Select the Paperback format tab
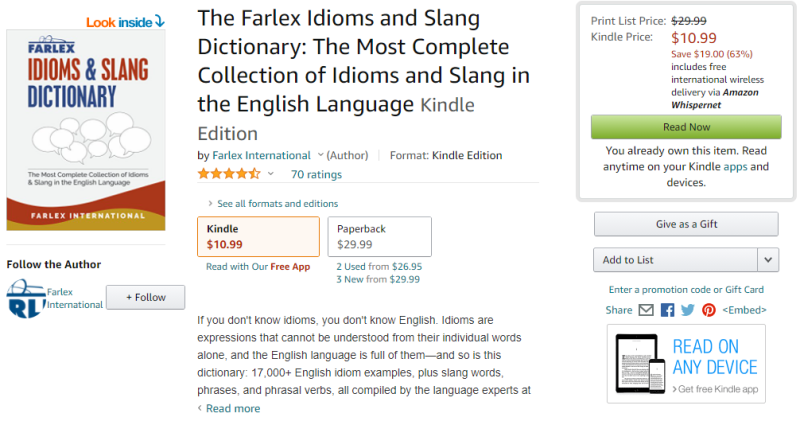 (379, 236)
